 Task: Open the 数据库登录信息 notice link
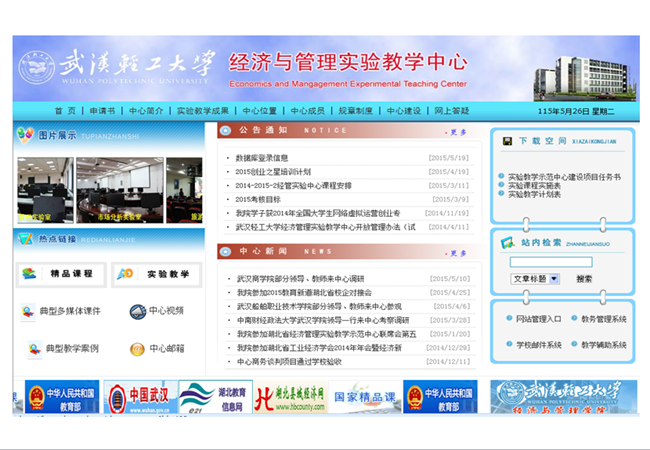261,158
